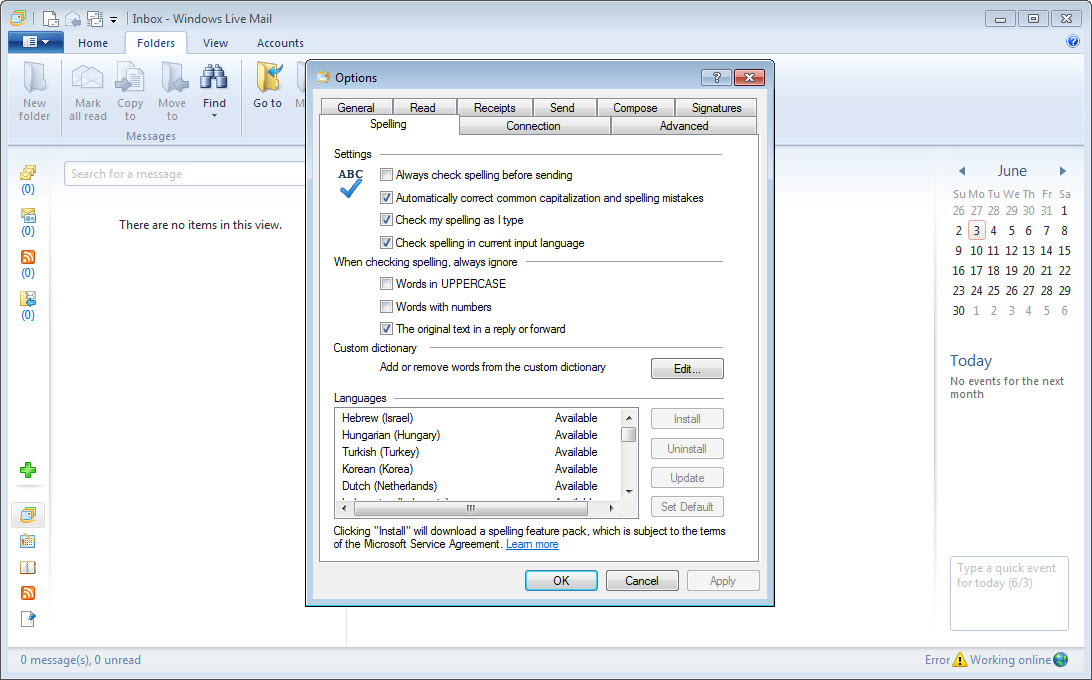This screenshot has height=680, width=1092.
Task: Click the Error warning triangle icon
Action: coord(960,660)
